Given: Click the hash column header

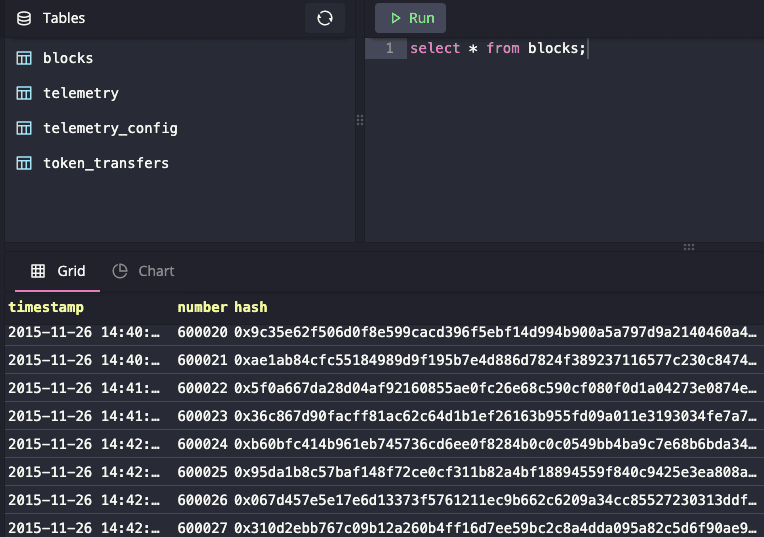Looking at the screenshot, I should [251, 307].
